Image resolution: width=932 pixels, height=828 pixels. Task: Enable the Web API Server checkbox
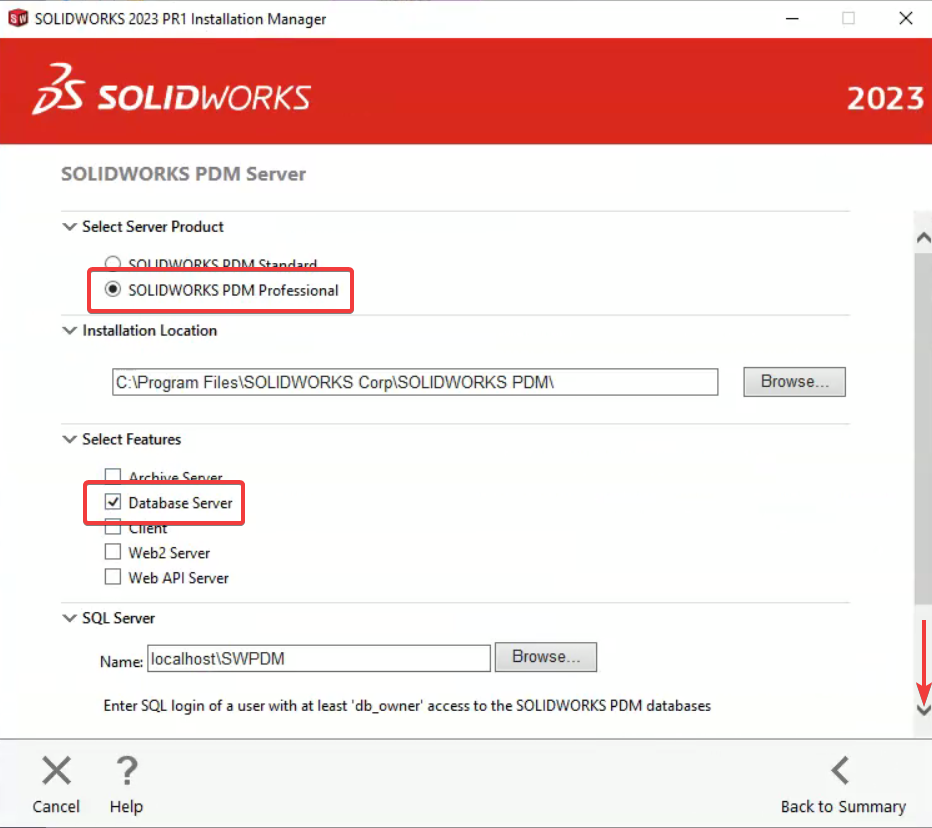coord(112,577)
